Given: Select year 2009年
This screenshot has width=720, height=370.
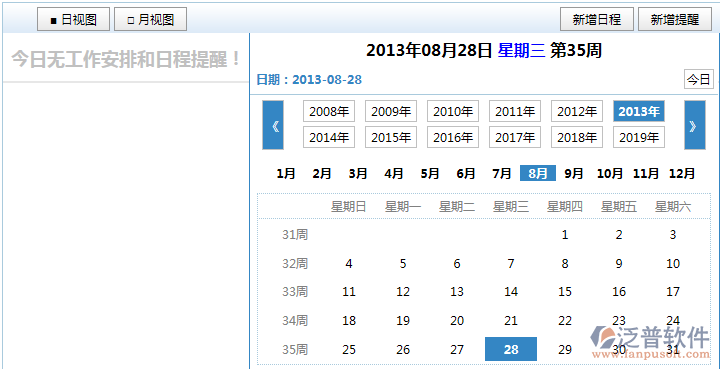Looking at the screenshot, I should click(391, 111).
